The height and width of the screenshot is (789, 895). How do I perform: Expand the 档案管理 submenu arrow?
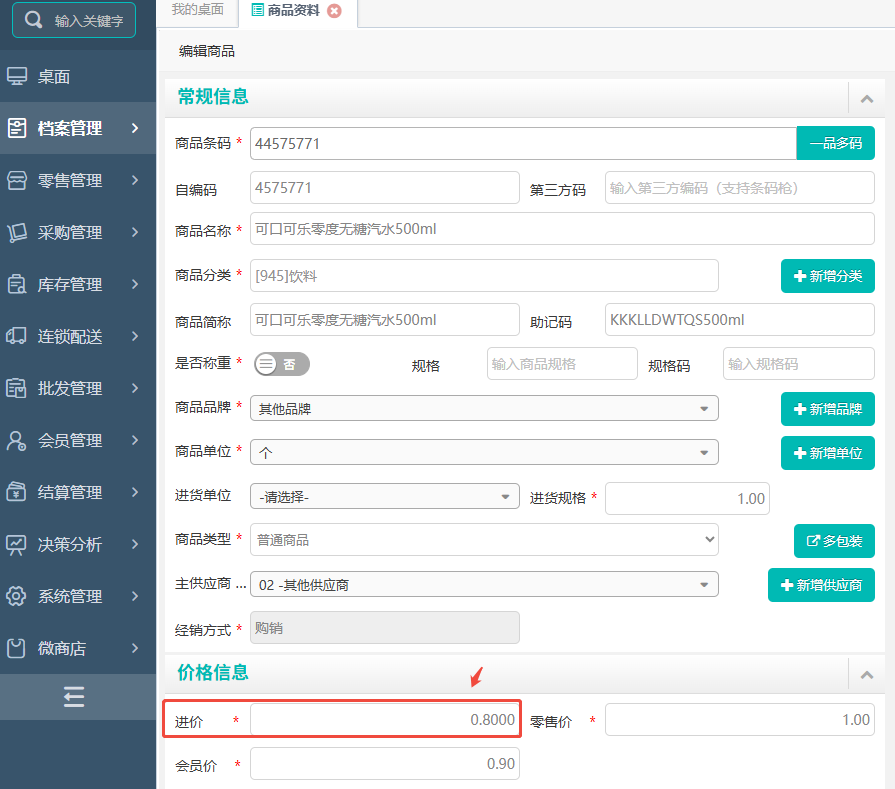135,128
